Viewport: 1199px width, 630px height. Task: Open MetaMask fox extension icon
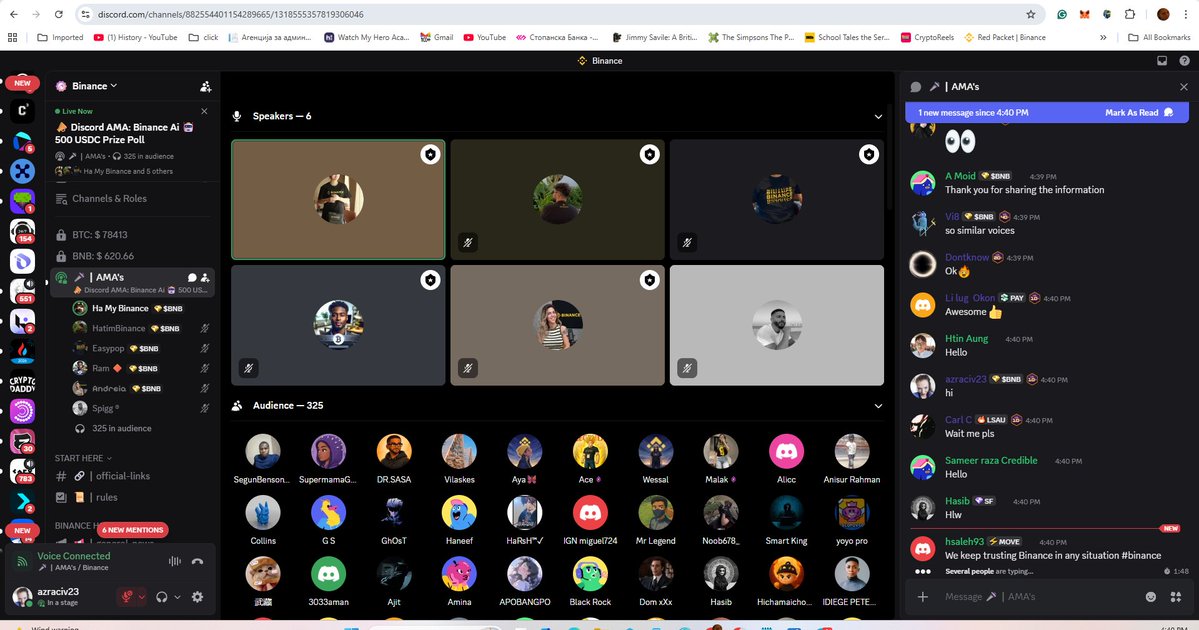1084,15
